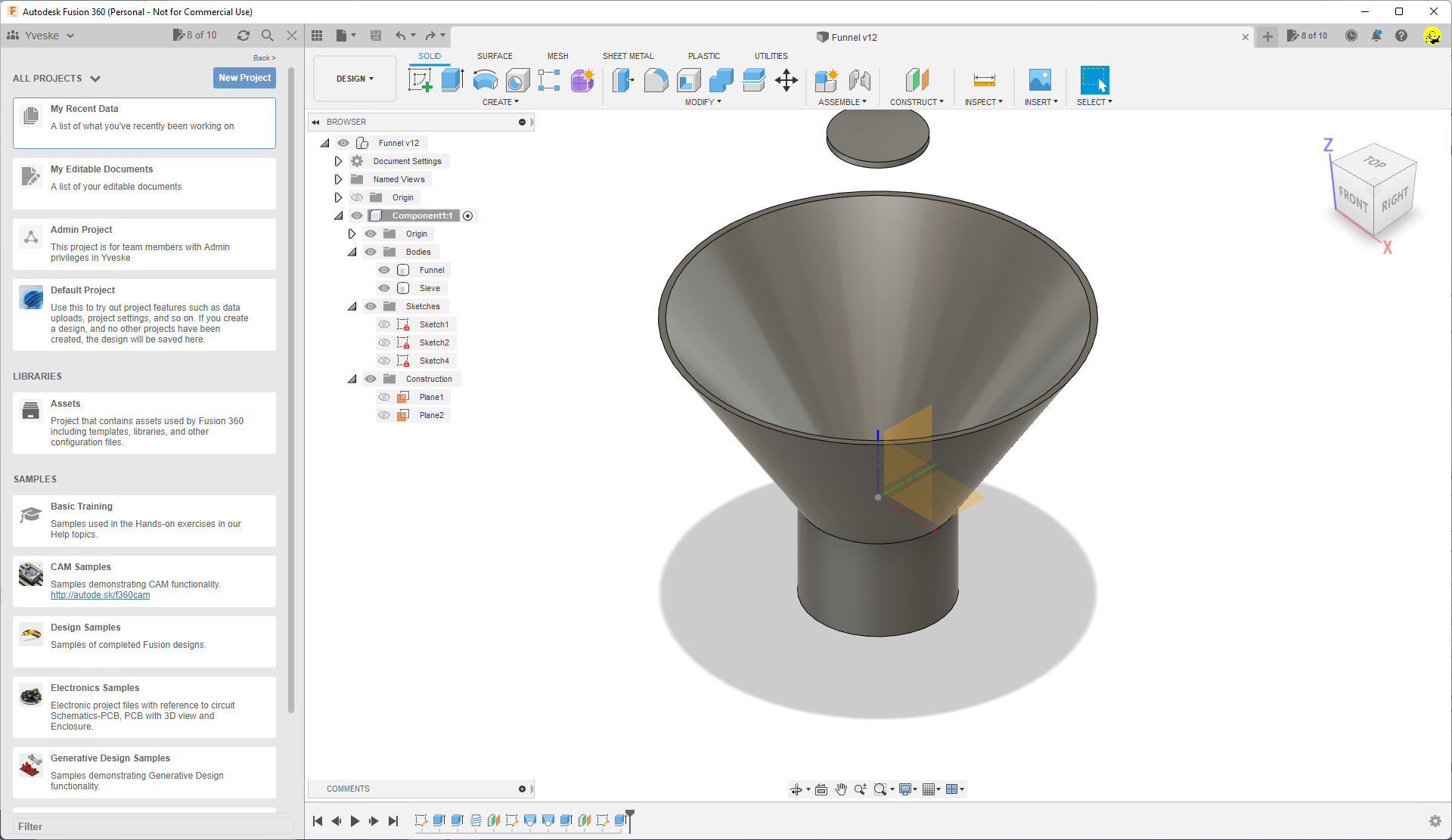Select the Joint tool
Image resolution: width=1452 pixels, height=840 pixels.
859,80
